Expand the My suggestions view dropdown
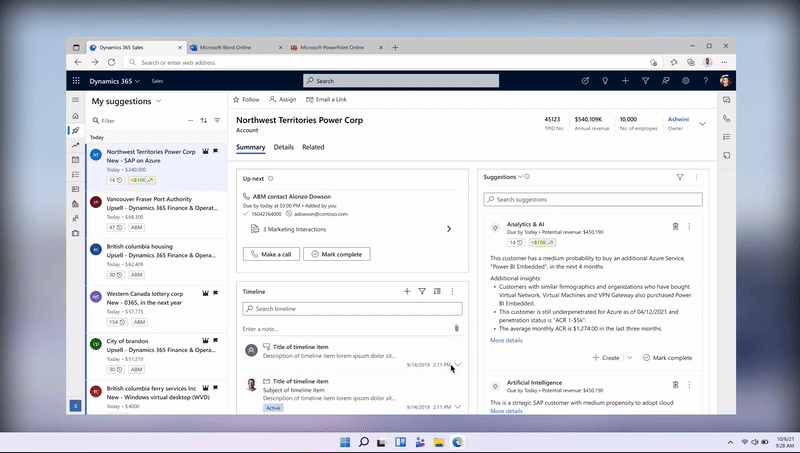The width and height of the screenshot is (800, 453). click(159, 101)
